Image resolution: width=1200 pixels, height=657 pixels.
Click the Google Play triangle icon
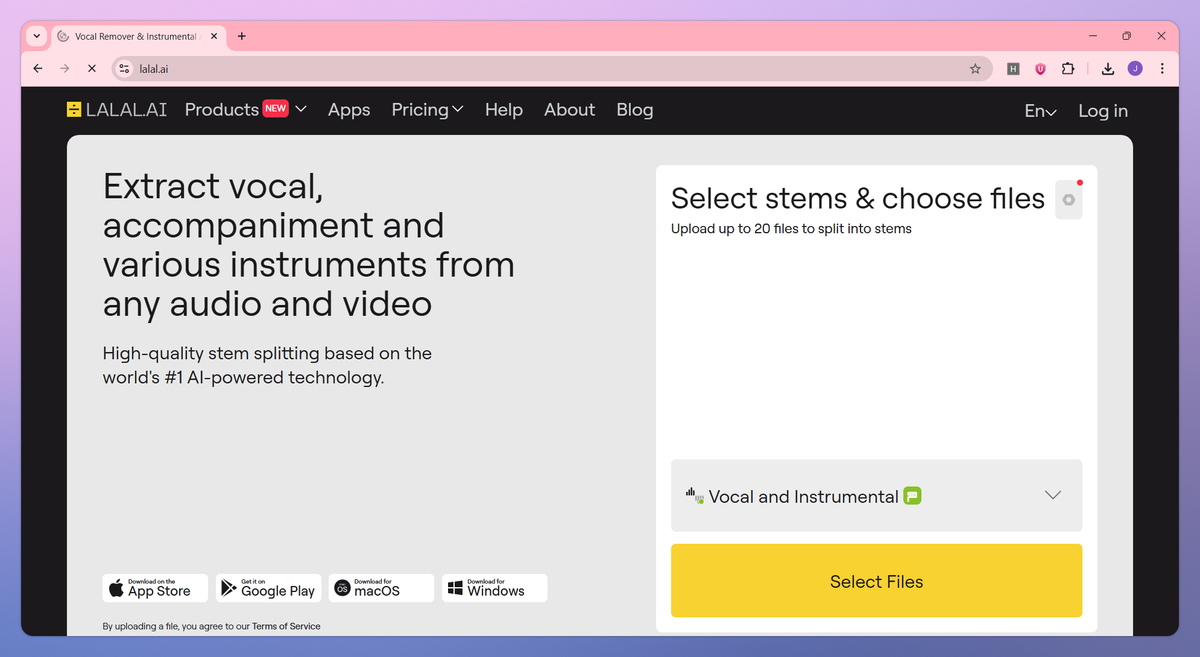click(x=230, y=588)
